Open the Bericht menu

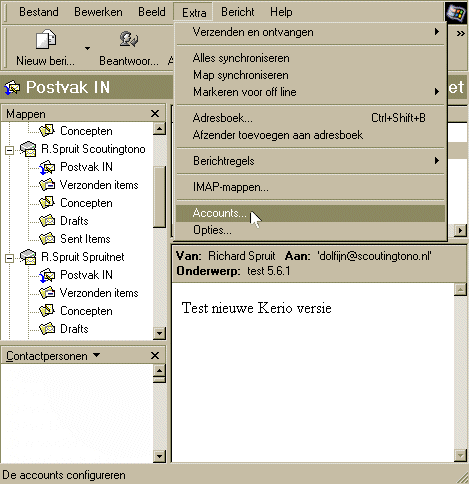tap(238, 12)
